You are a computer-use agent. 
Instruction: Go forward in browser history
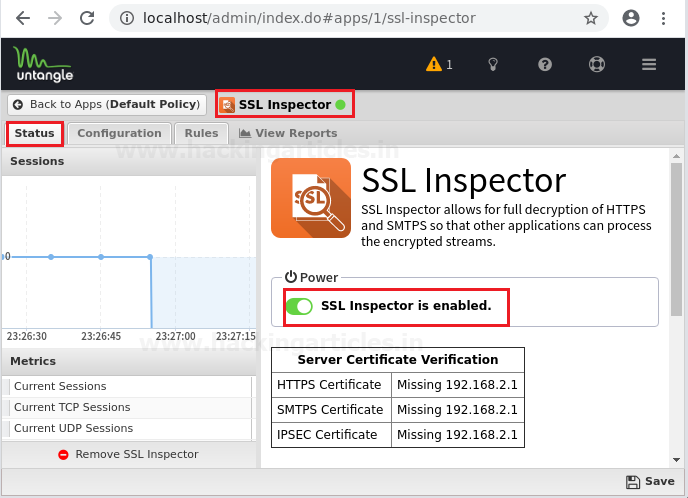[x=55, y=18]
